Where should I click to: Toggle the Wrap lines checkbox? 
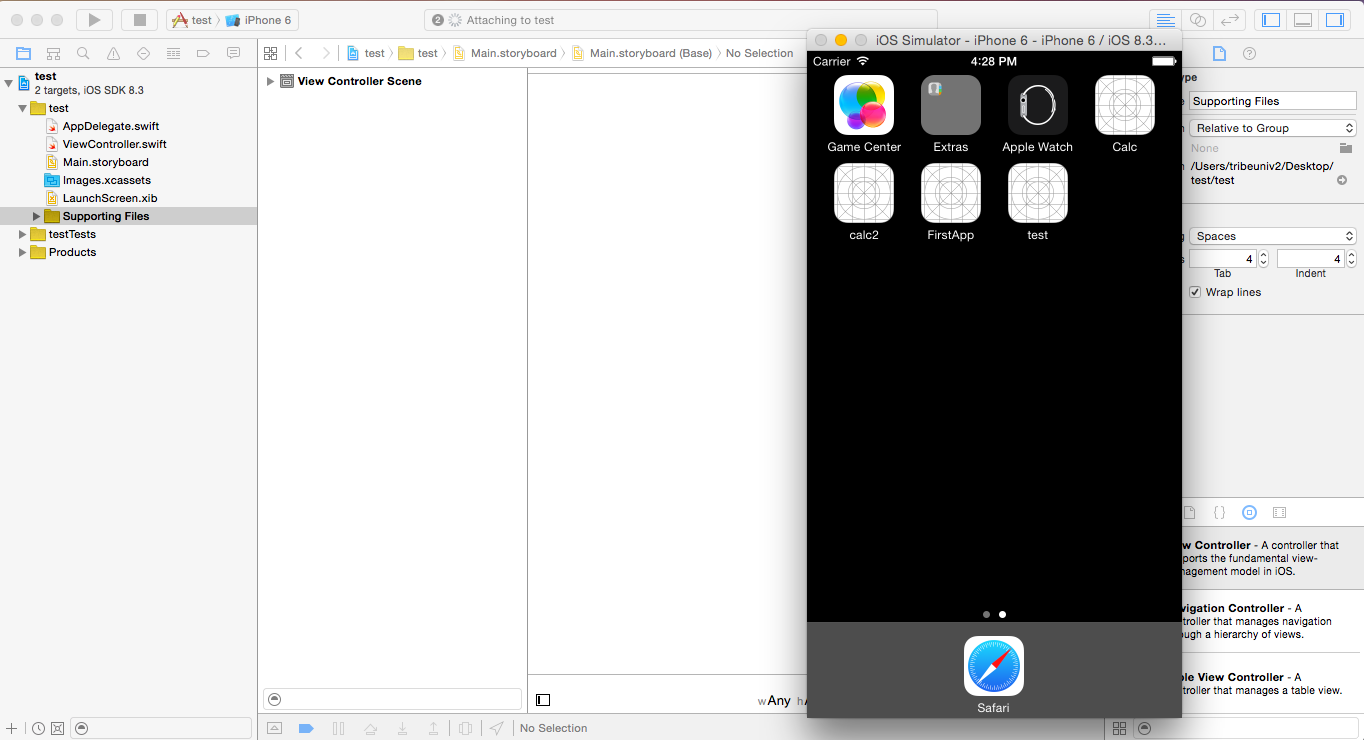pyautogui.click(x=1195, y=292)
